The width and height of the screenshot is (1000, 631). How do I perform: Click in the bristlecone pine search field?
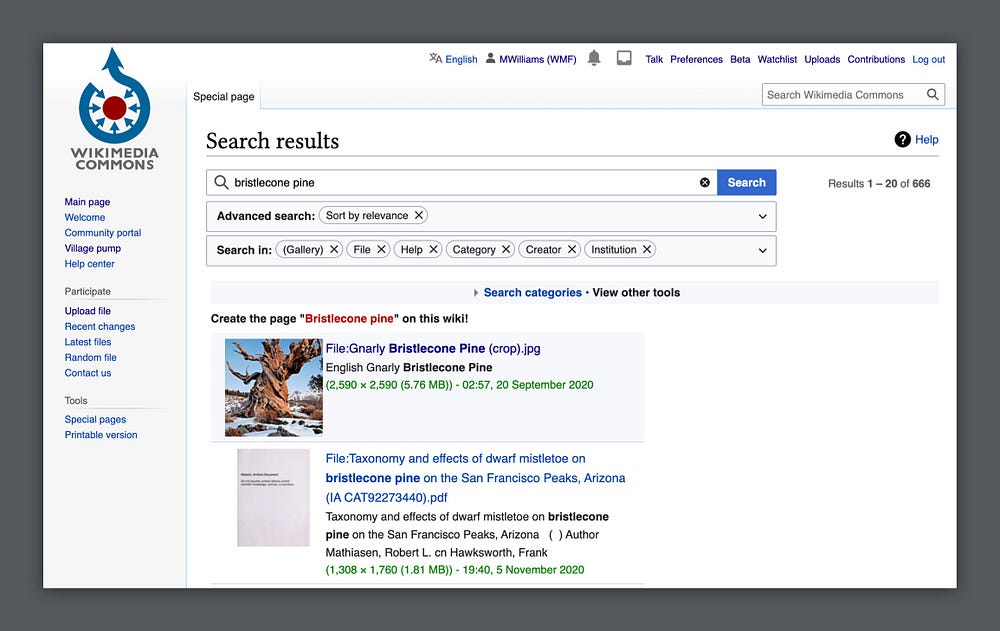click(462, 182)
